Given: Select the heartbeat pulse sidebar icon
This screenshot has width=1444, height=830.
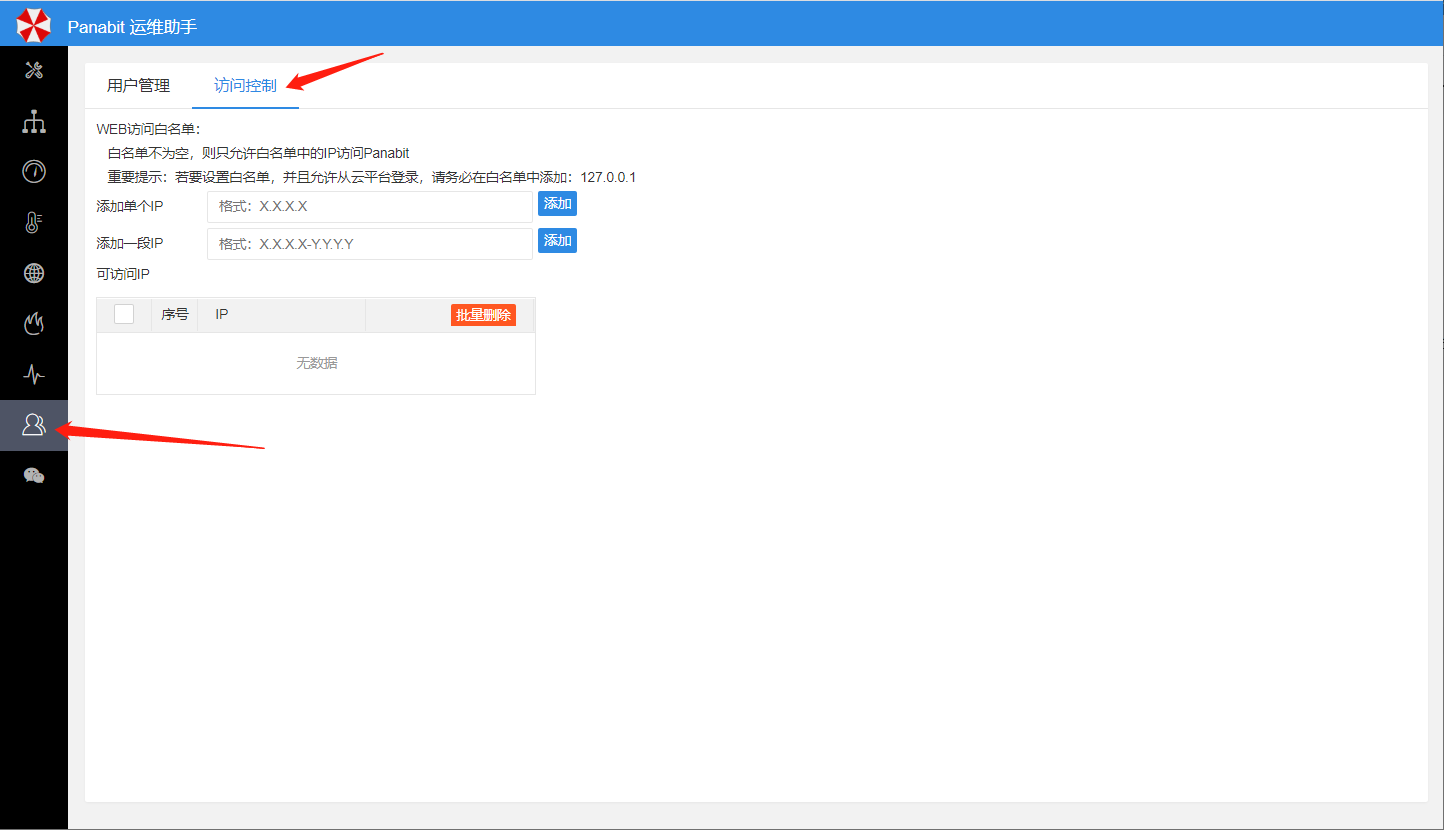Looking at the screenshot, I should (x=34, y=374).
